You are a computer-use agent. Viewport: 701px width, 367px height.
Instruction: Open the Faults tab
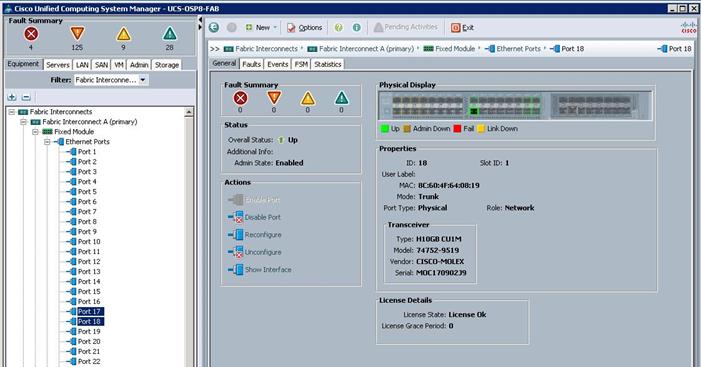click(251, 64)
